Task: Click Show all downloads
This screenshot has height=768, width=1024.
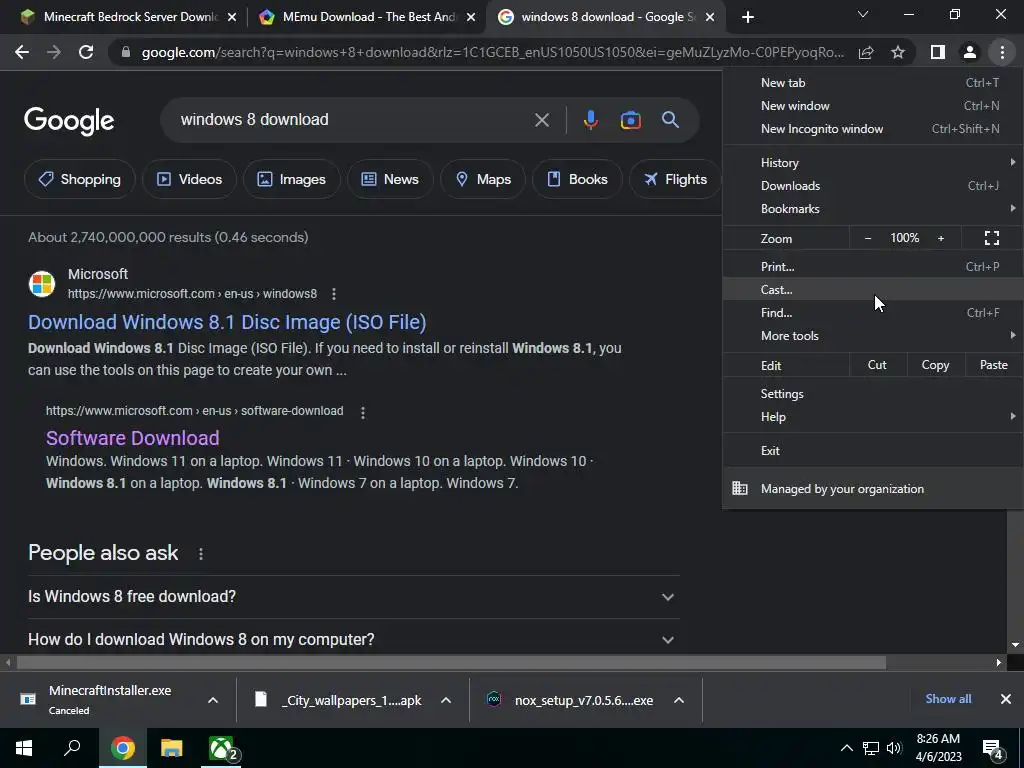Action: click(948, 699)
